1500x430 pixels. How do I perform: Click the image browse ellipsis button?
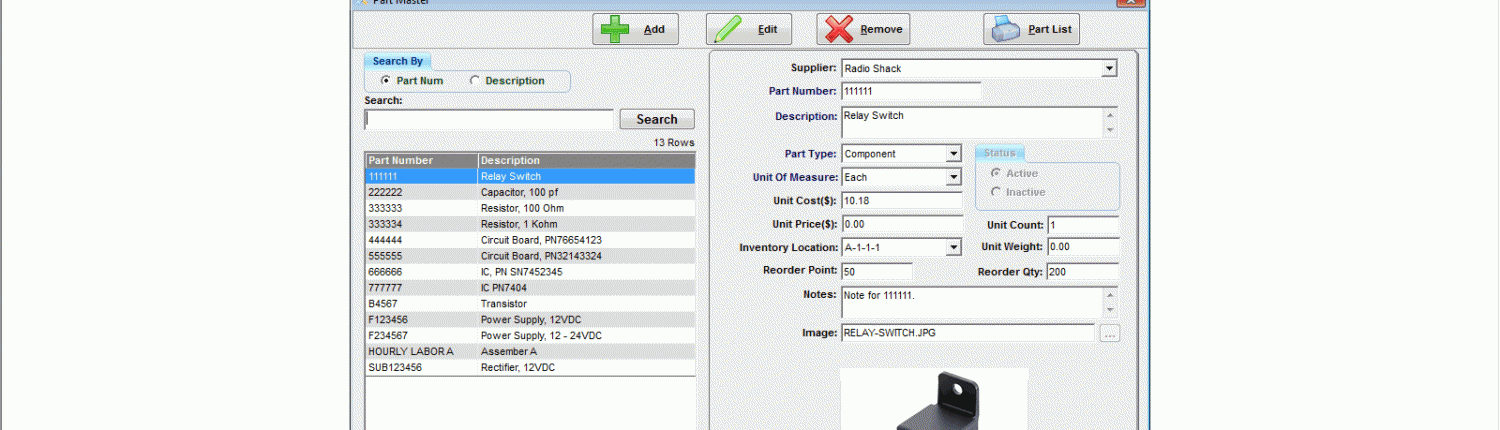[x=1109, y=334]
